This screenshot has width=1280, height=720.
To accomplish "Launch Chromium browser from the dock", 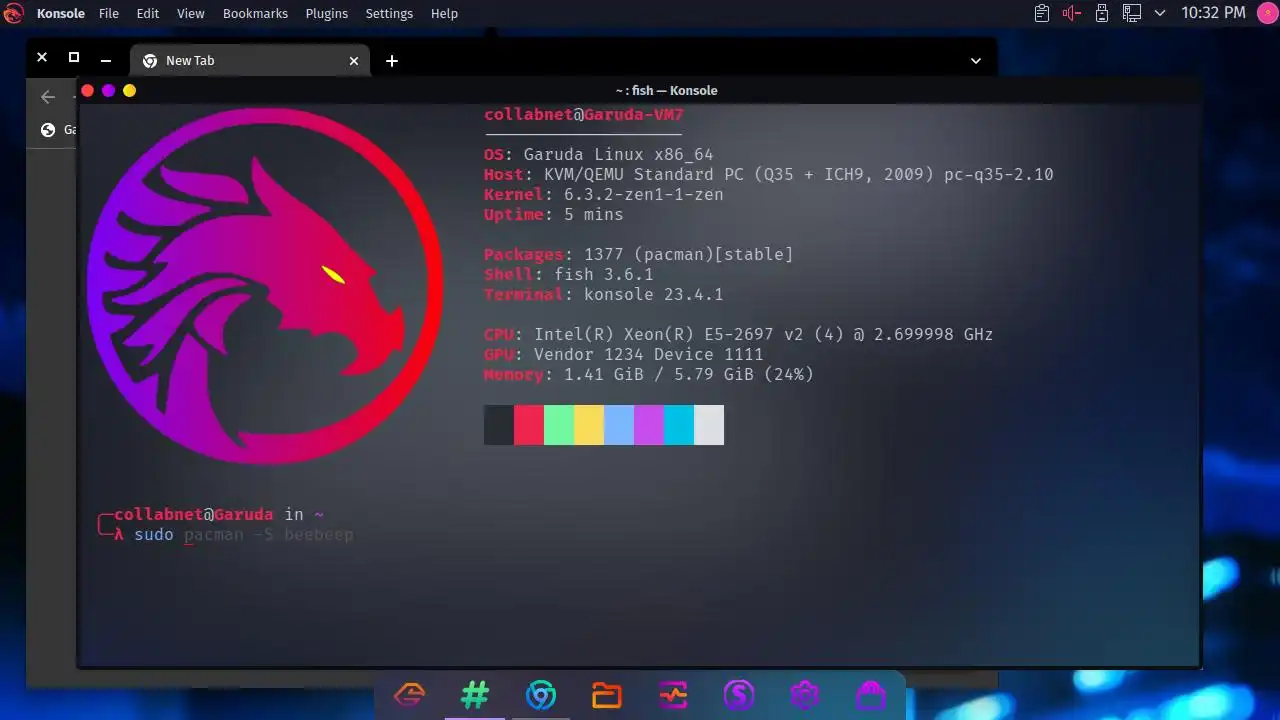I will pos(541,694).
